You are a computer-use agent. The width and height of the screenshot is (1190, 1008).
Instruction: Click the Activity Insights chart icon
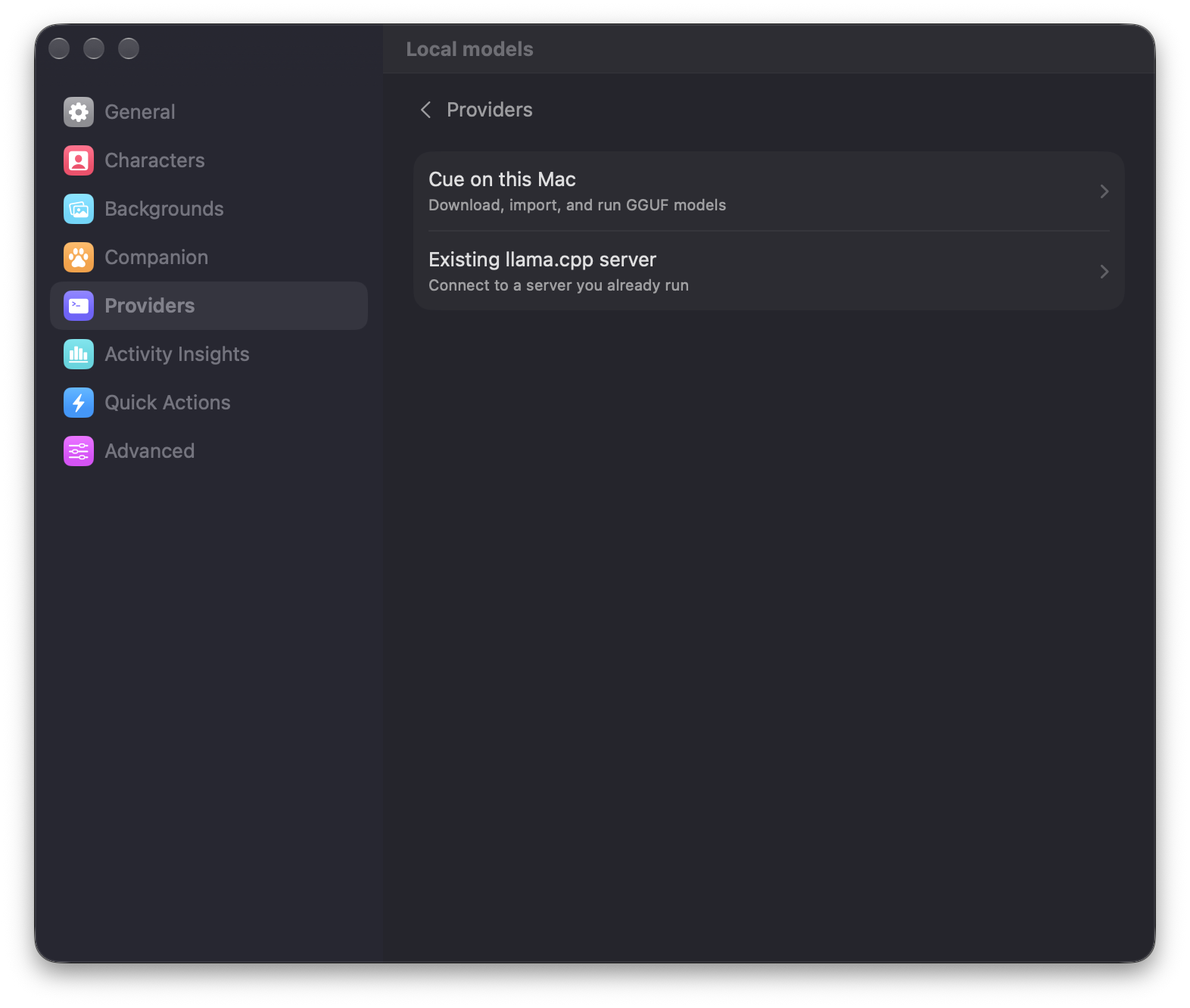79,354
